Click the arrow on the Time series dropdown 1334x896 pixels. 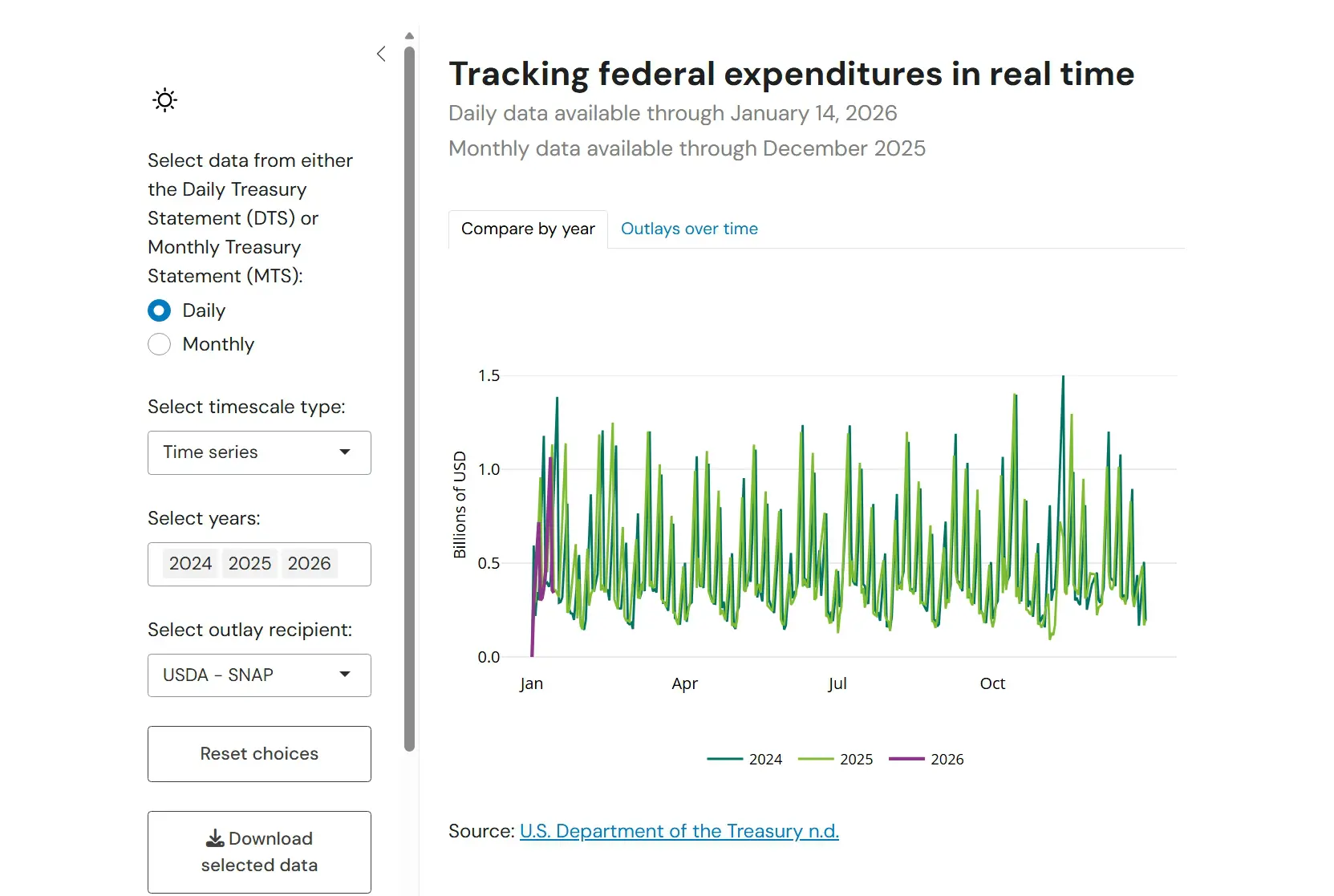pos(345,452)
